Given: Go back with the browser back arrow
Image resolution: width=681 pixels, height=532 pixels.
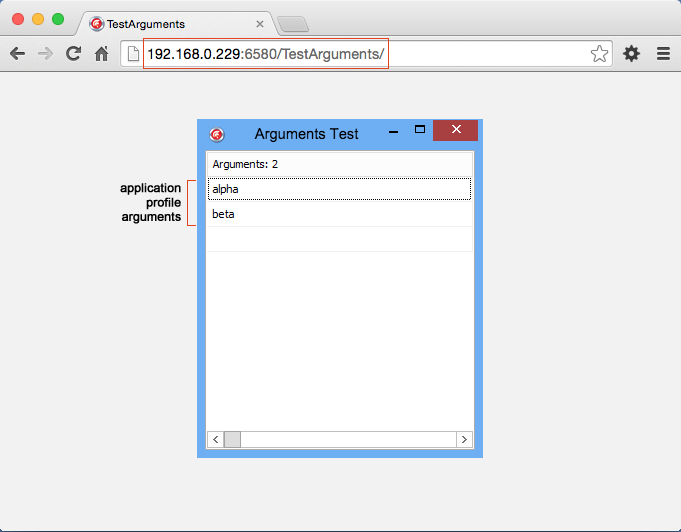Looking at the screenshot, I should click(x=17, y=54).
